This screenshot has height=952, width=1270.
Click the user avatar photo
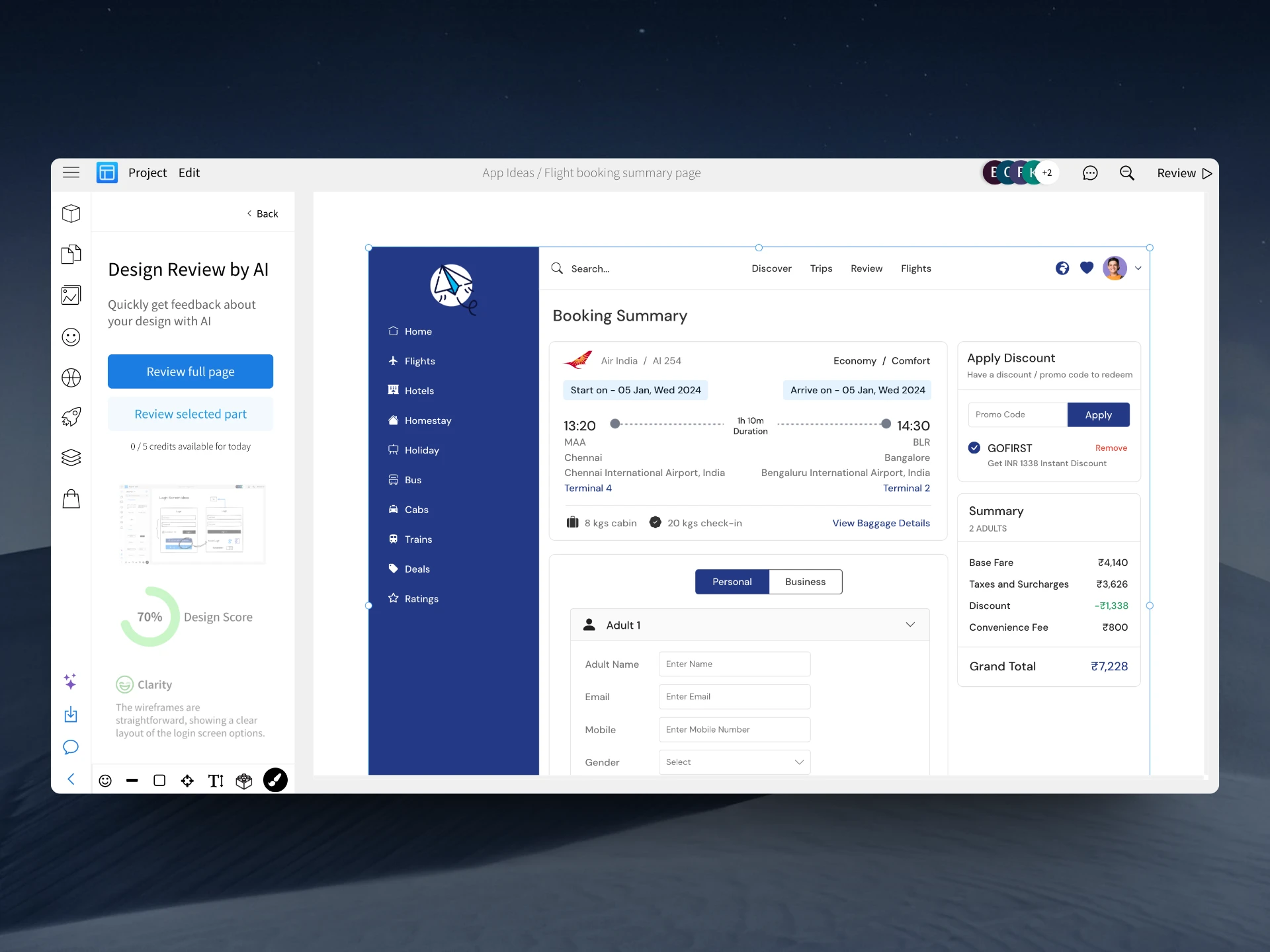(1115, 268)
